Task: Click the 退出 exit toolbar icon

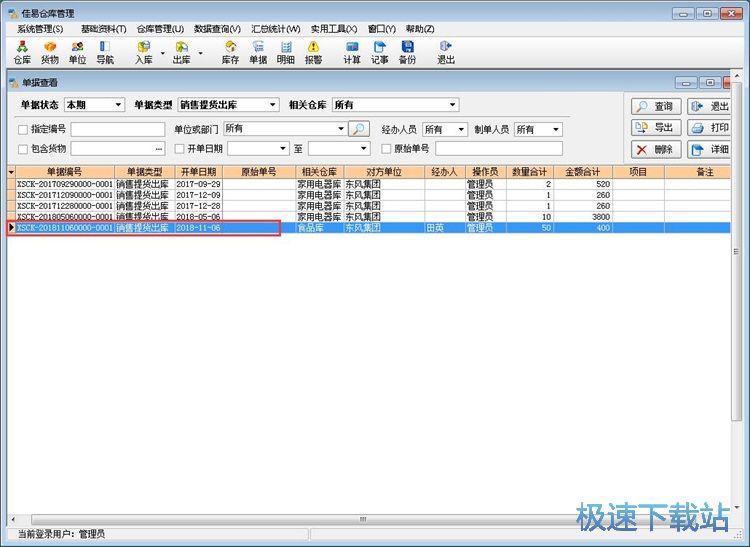Action: [x=446, y=53]
